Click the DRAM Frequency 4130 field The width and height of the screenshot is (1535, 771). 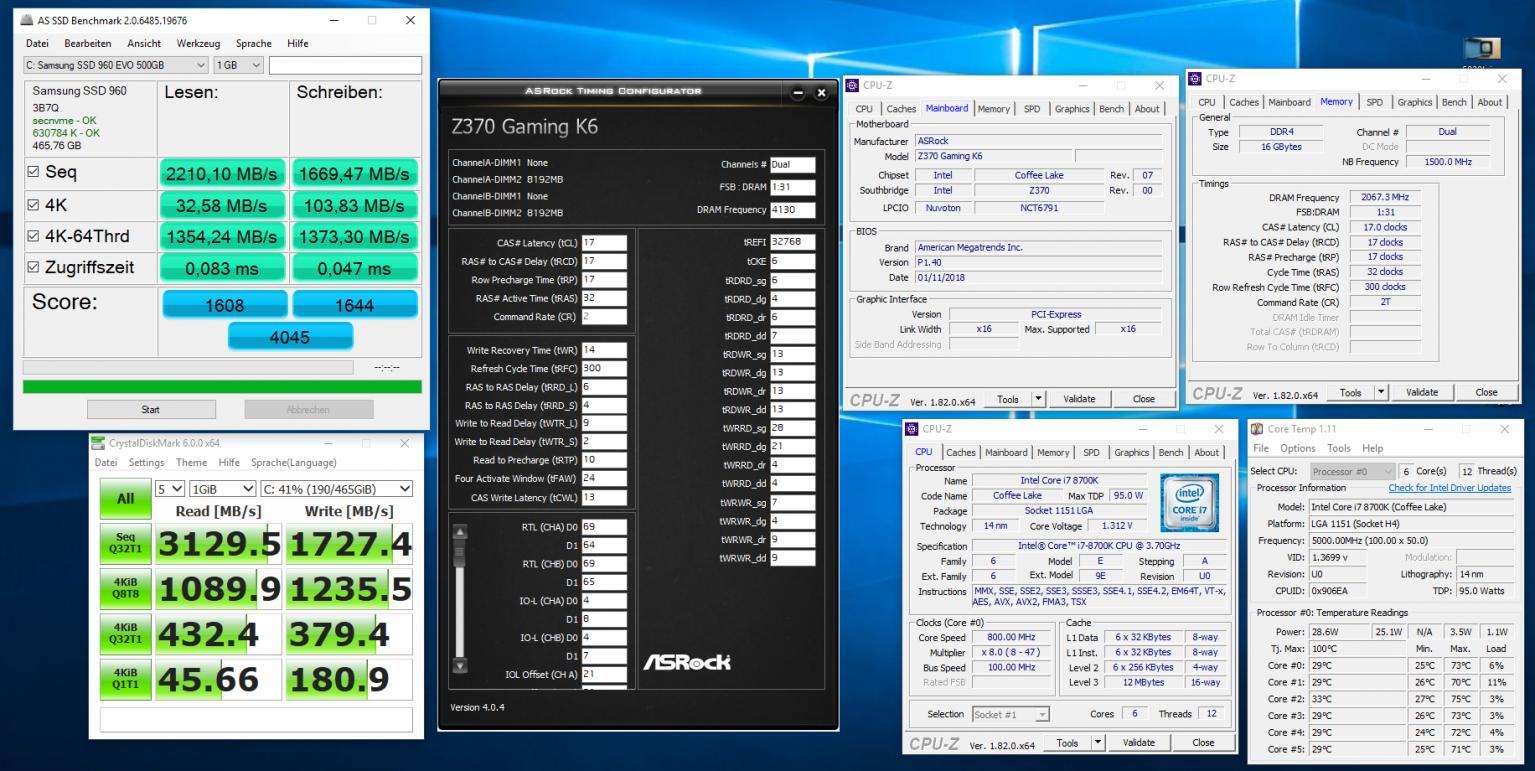click(x=793, y=210)
